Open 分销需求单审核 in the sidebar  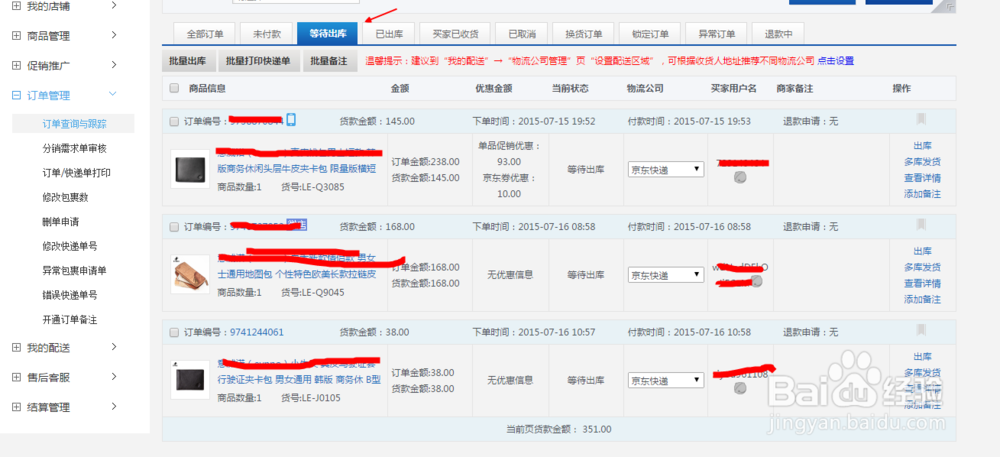(75, 149)
